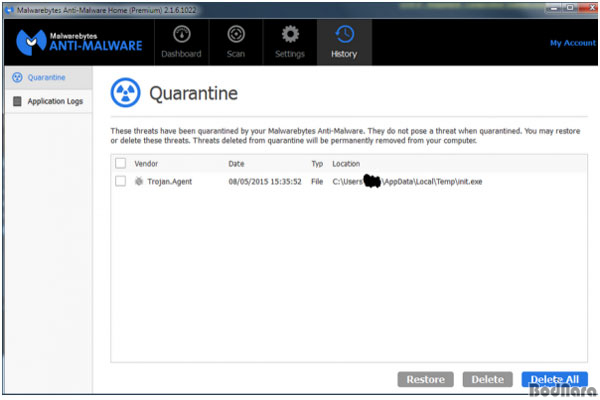600x400 pixels.
Task: Check the select-all checkbox in header
Action: coord(120,163)
